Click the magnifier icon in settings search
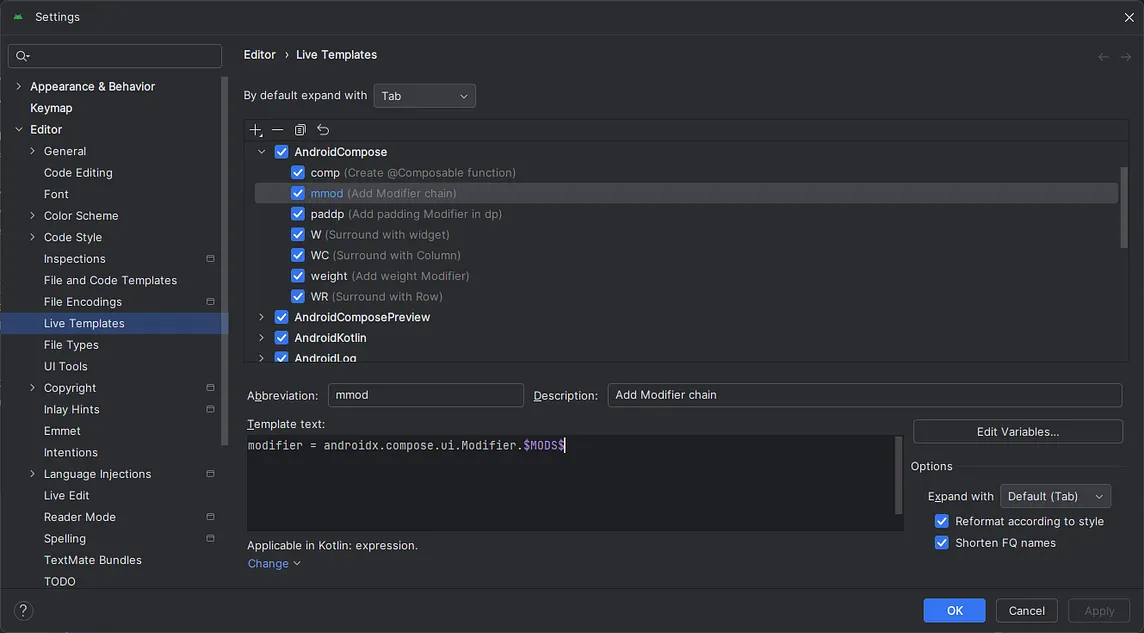 [x=20, y=56]
